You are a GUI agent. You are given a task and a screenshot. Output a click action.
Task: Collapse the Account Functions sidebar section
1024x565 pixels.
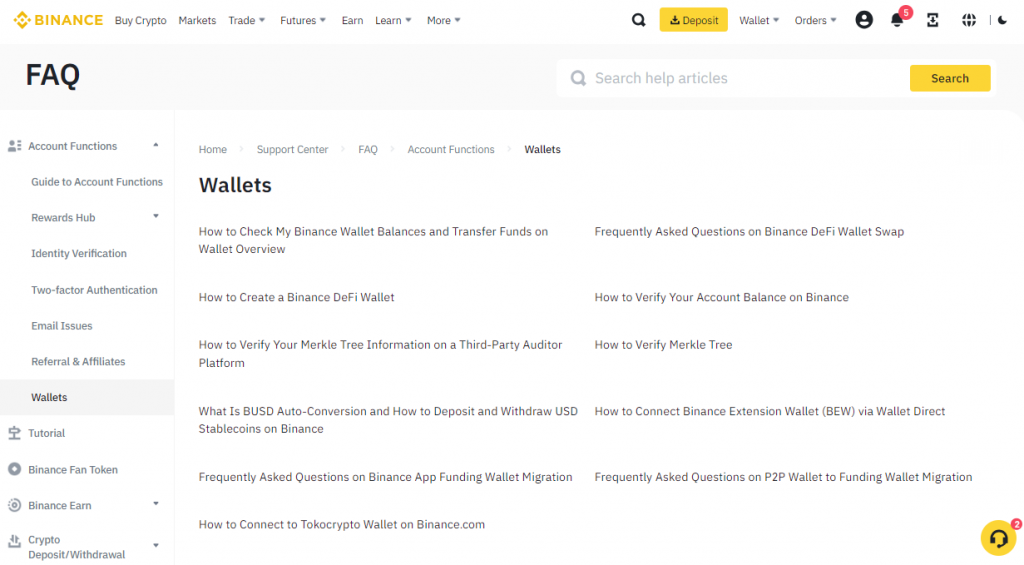tap(156, 146)
